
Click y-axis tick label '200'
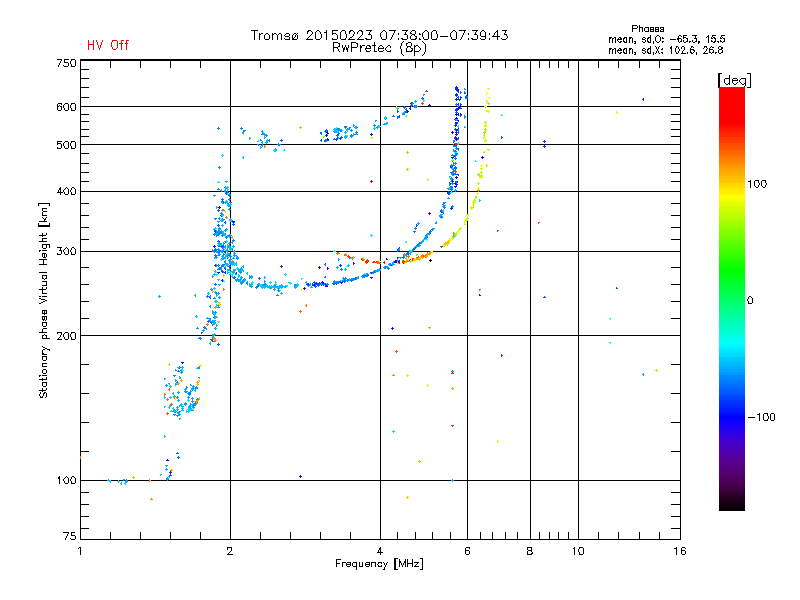coord(66,336)
